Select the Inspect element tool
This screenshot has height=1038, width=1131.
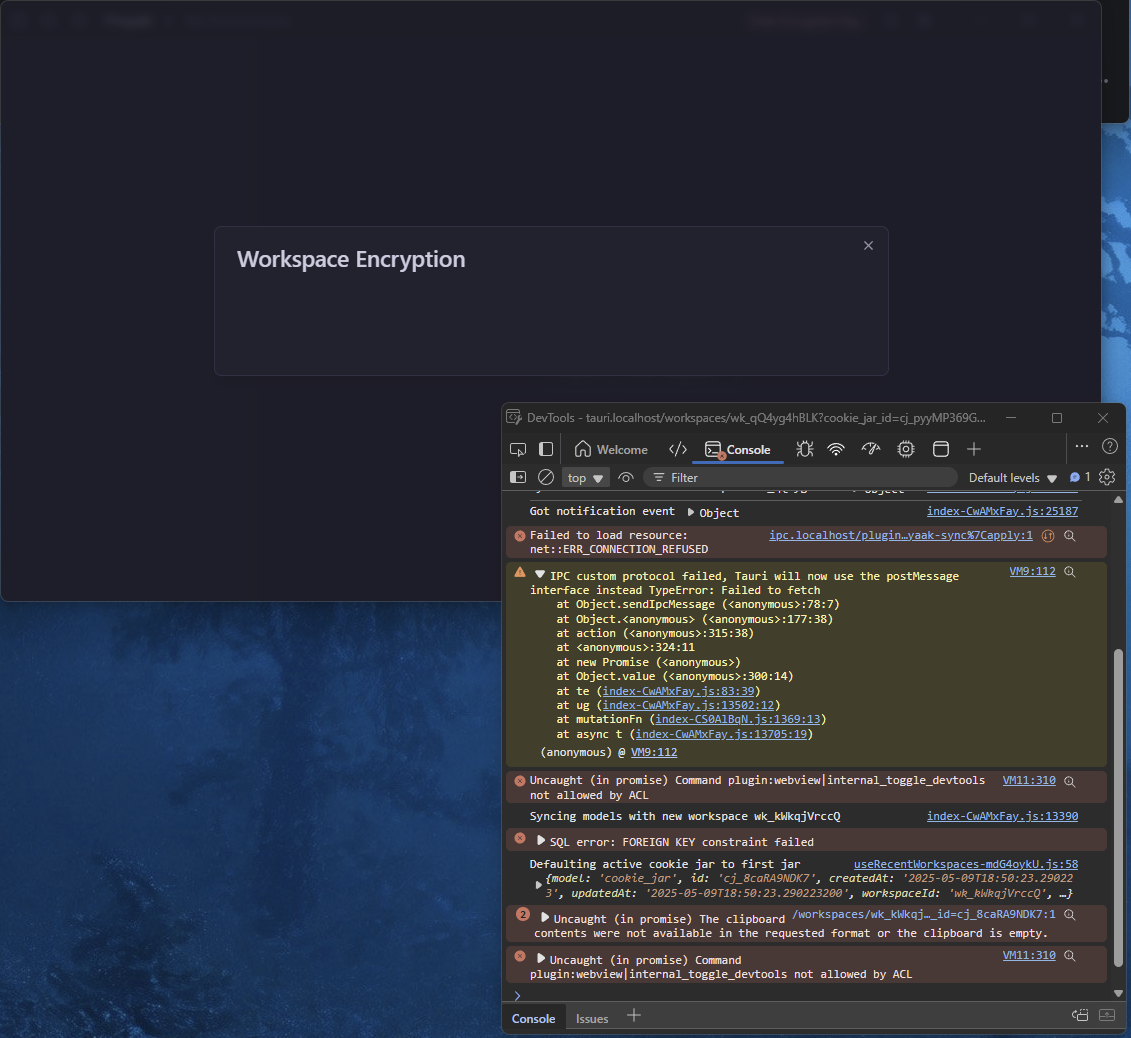tap(518, 449)
